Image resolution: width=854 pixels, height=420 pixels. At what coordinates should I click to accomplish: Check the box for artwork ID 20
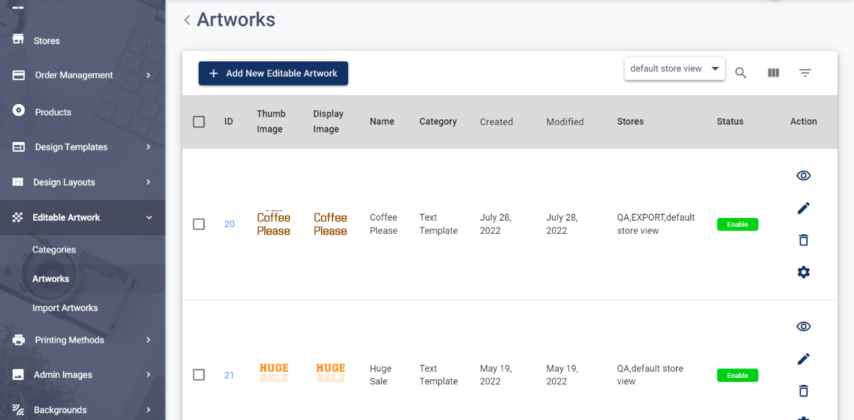point(199,224)
